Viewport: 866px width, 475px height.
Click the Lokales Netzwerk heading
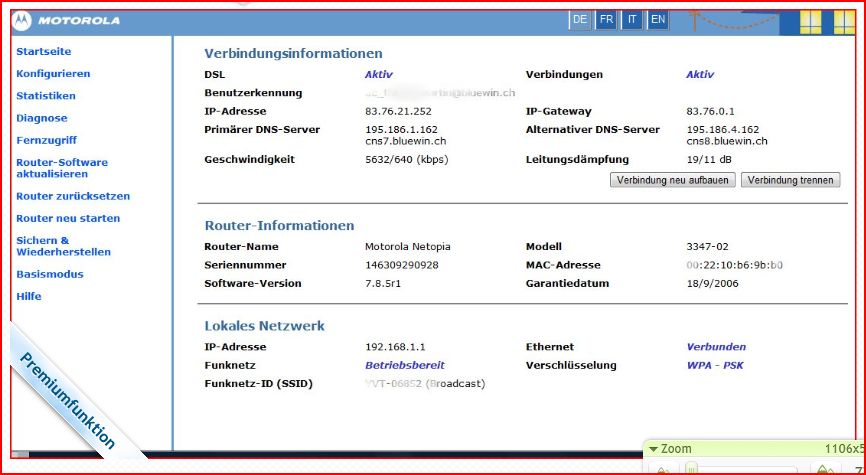point(265,326)
